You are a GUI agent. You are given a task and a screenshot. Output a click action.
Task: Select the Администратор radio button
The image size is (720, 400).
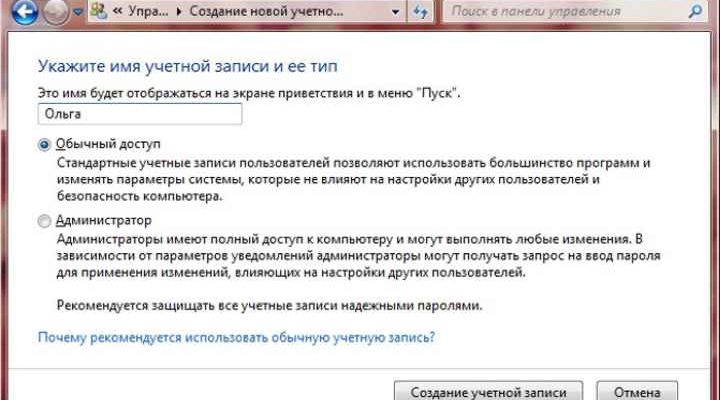[x=44, y=221]
